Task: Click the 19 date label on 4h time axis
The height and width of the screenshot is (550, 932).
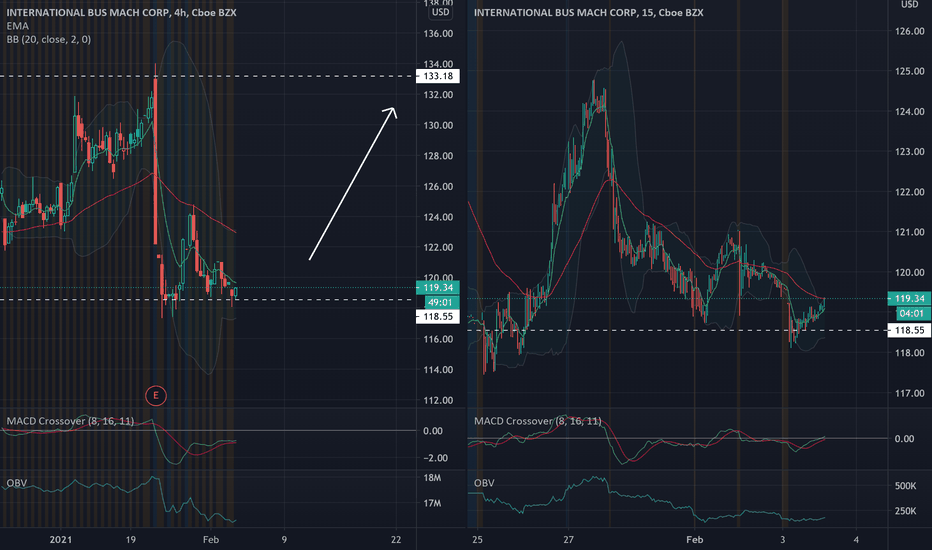Action: pyautogui.click(x=131, y=540)
